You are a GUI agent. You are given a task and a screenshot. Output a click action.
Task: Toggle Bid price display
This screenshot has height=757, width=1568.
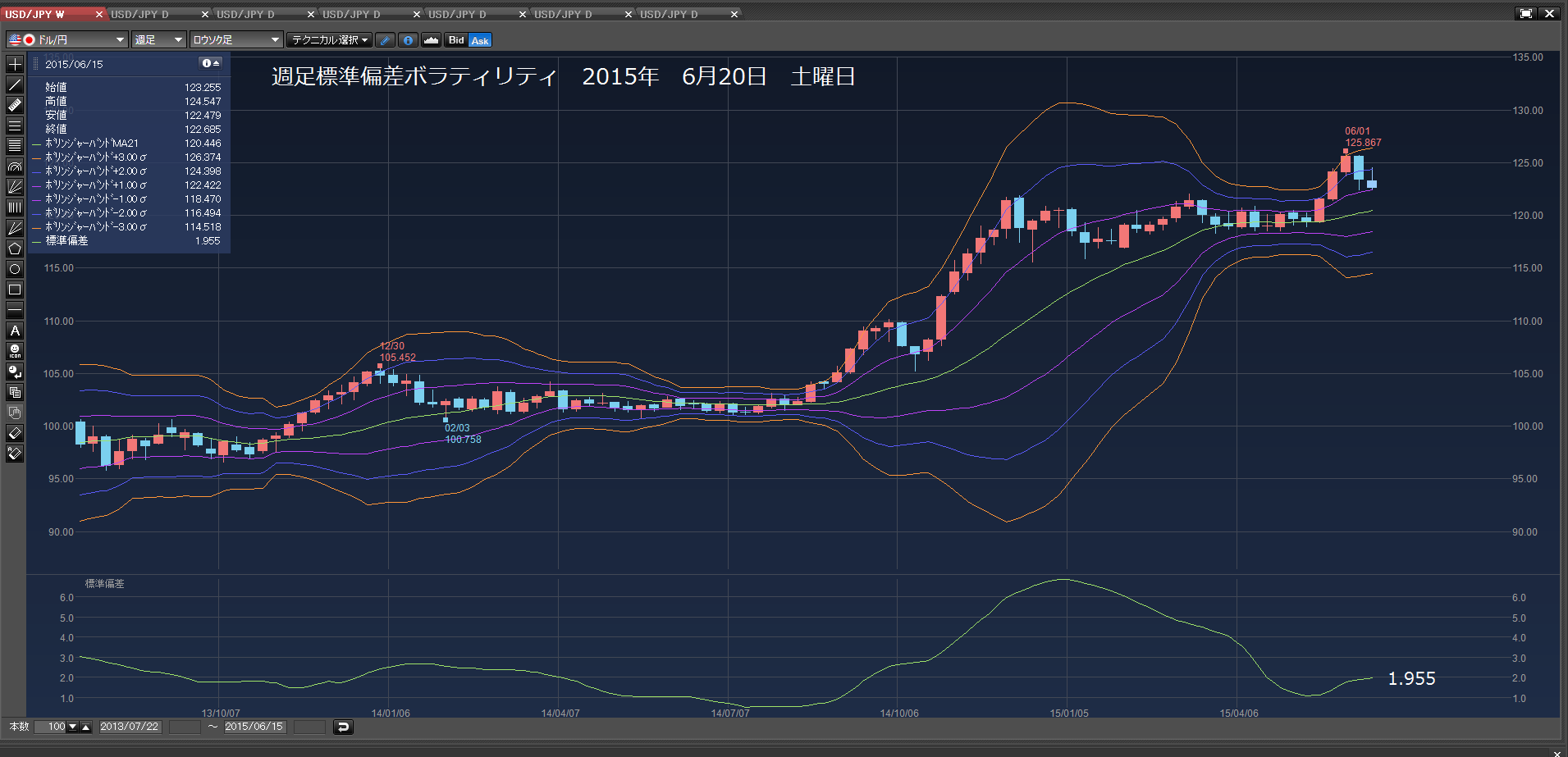pyautogui.click(x=456, y=40)
